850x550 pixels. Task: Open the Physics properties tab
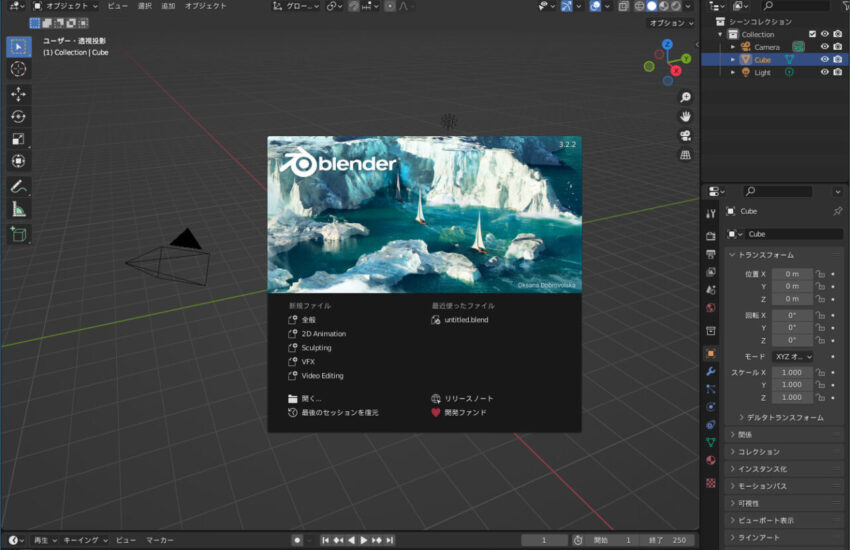pos(711,407)
